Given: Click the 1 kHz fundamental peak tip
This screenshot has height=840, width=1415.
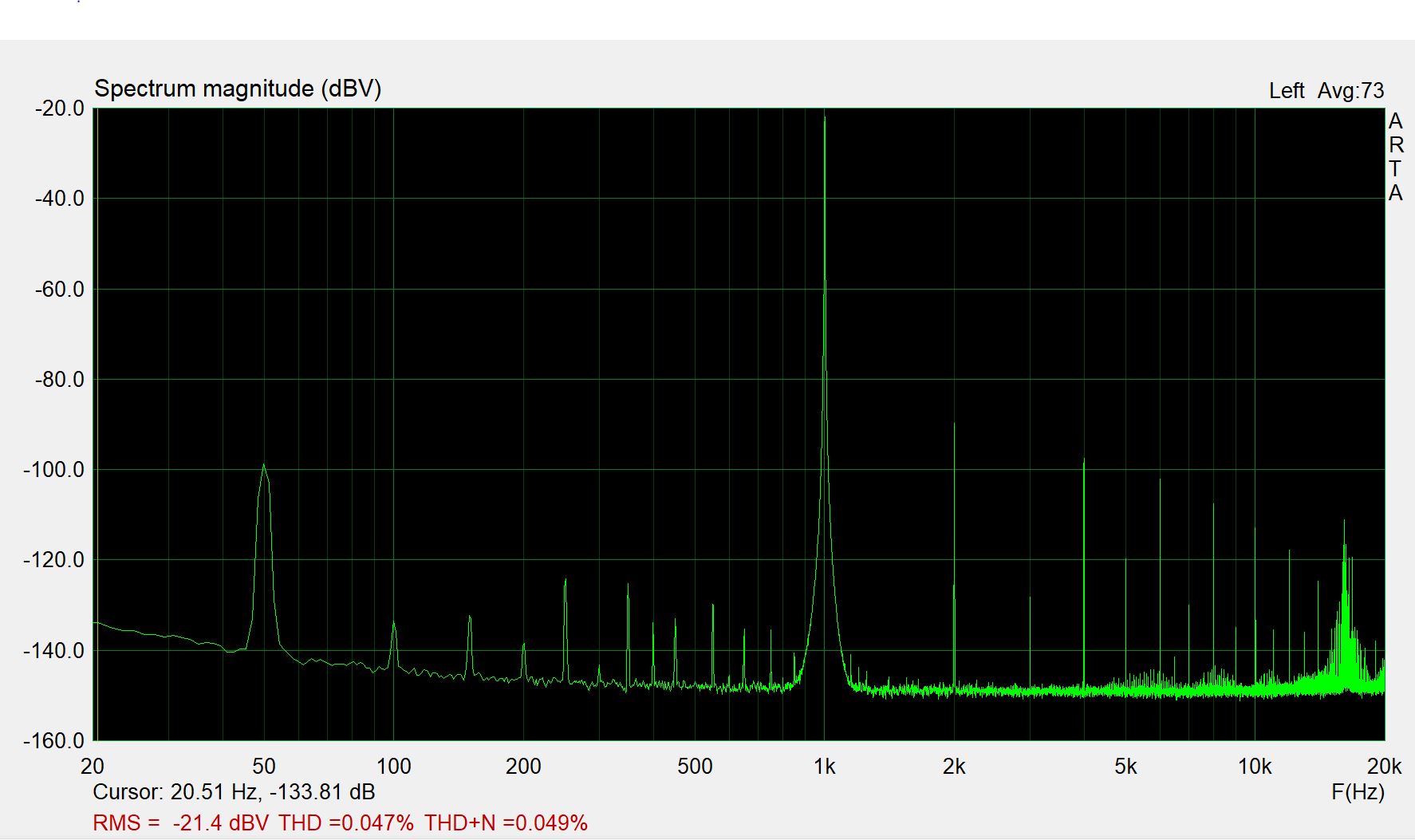Looking at the screenshot, I should [x=825, y=117].
